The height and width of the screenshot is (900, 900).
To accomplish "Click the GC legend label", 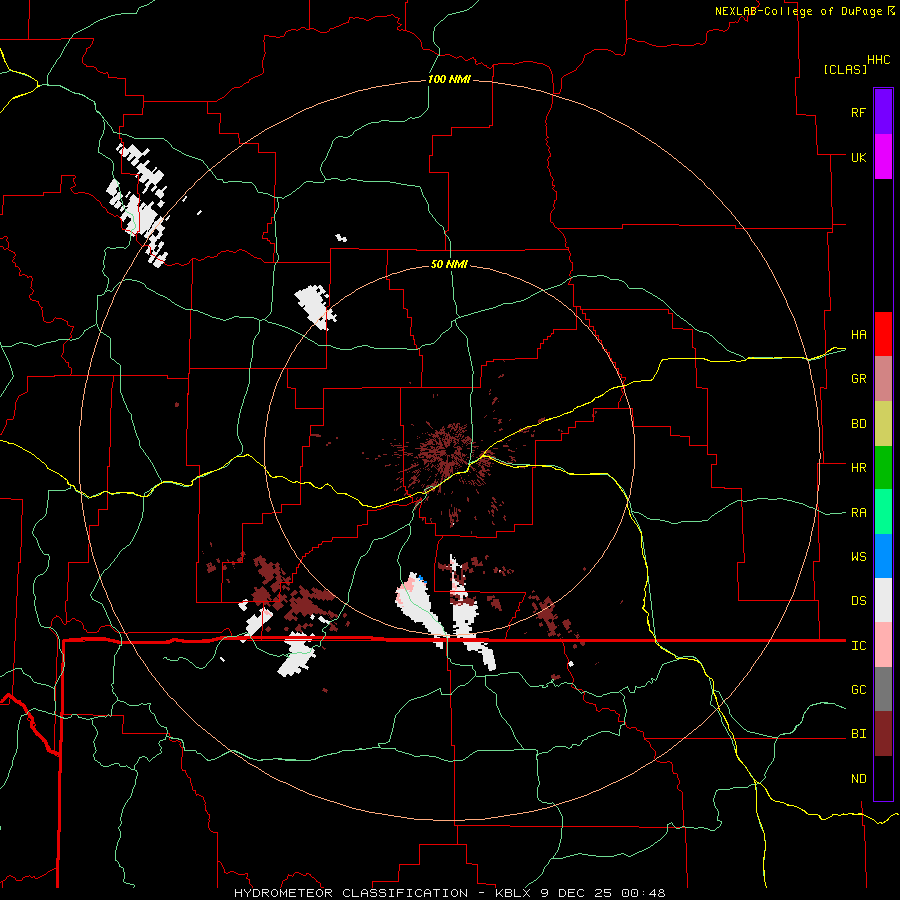I will click(858, 690).
